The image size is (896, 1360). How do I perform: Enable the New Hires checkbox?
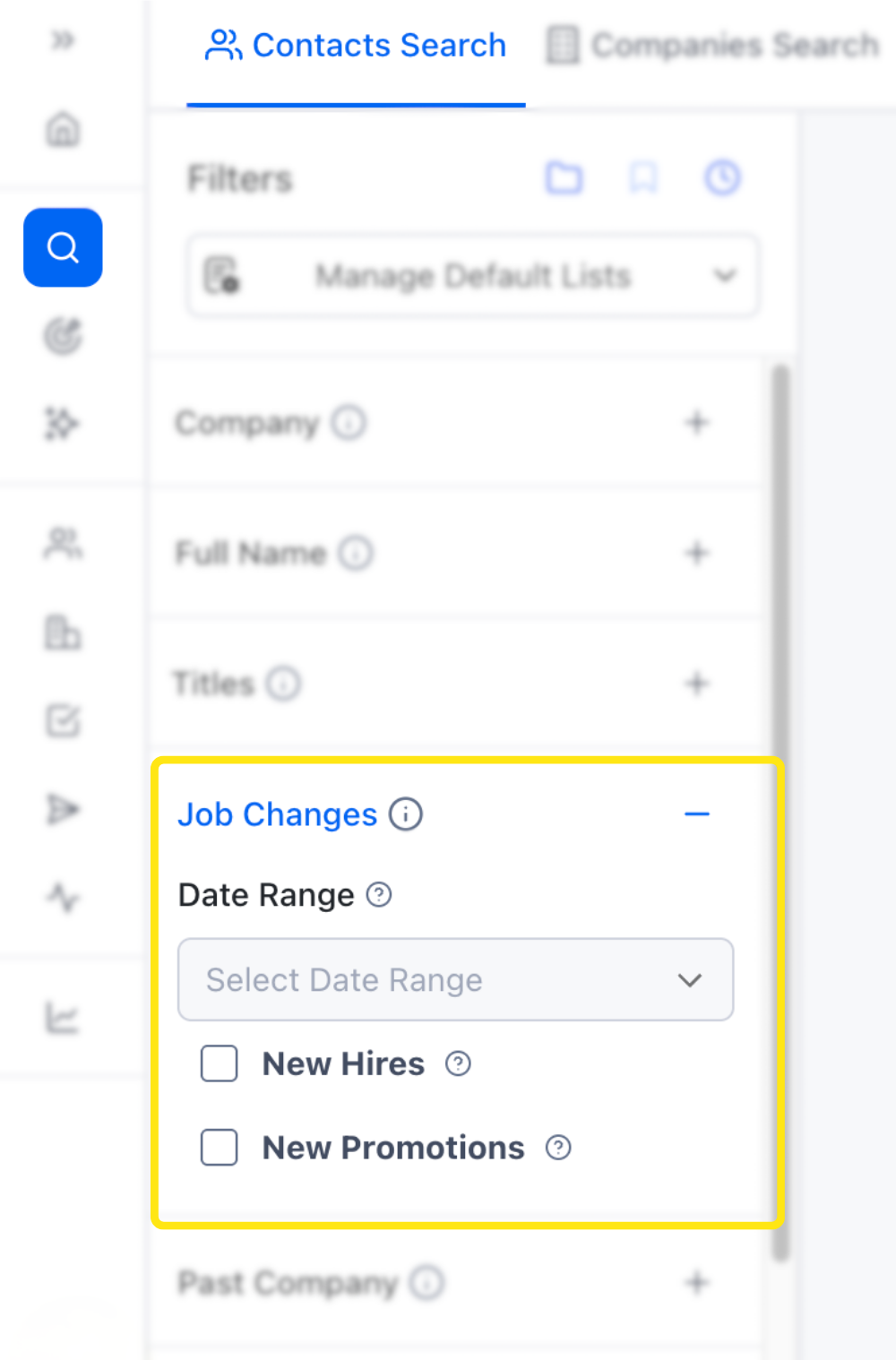(219, 1063)
